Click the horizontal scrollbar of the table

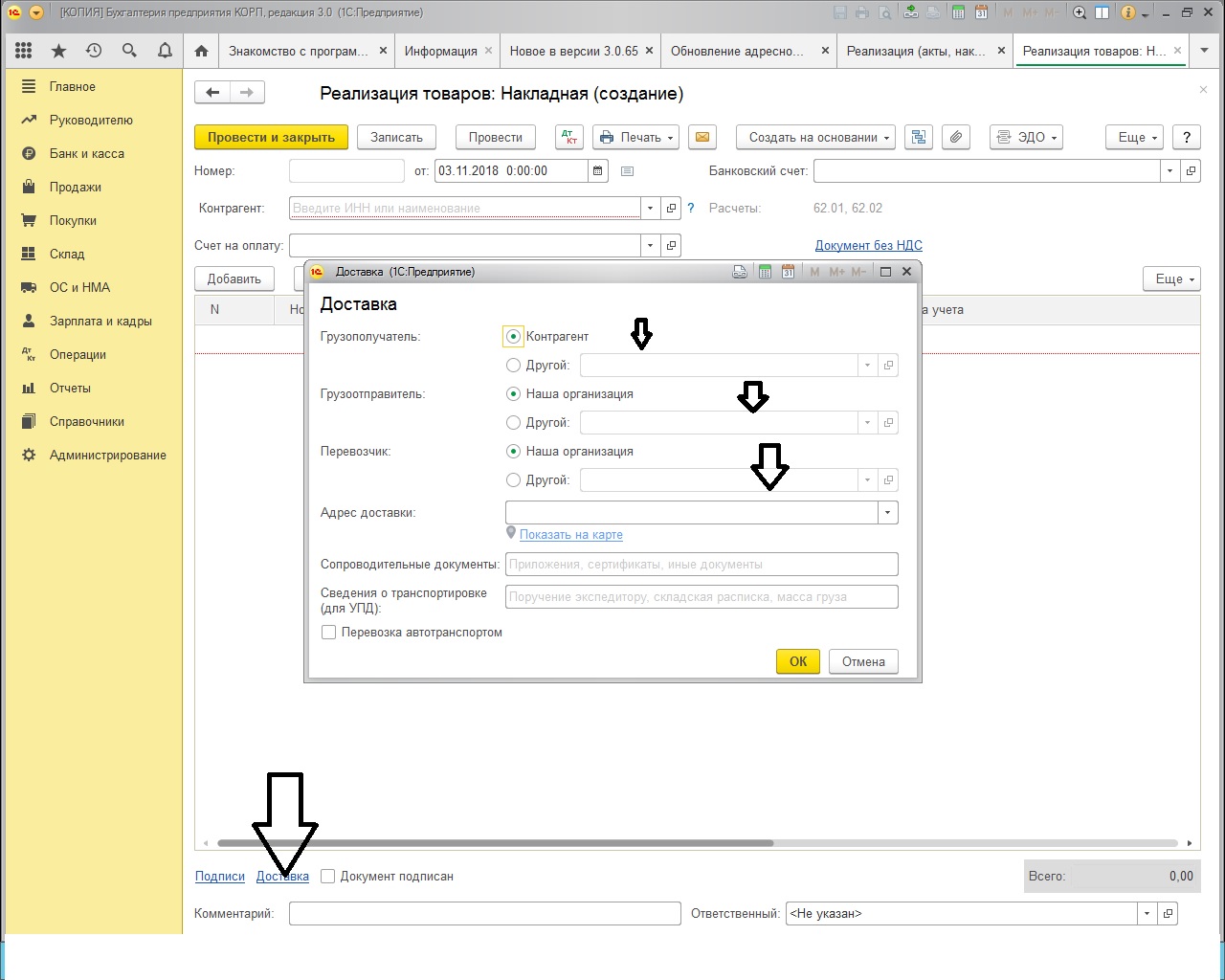pyautogui.click(x=496, y=843)
